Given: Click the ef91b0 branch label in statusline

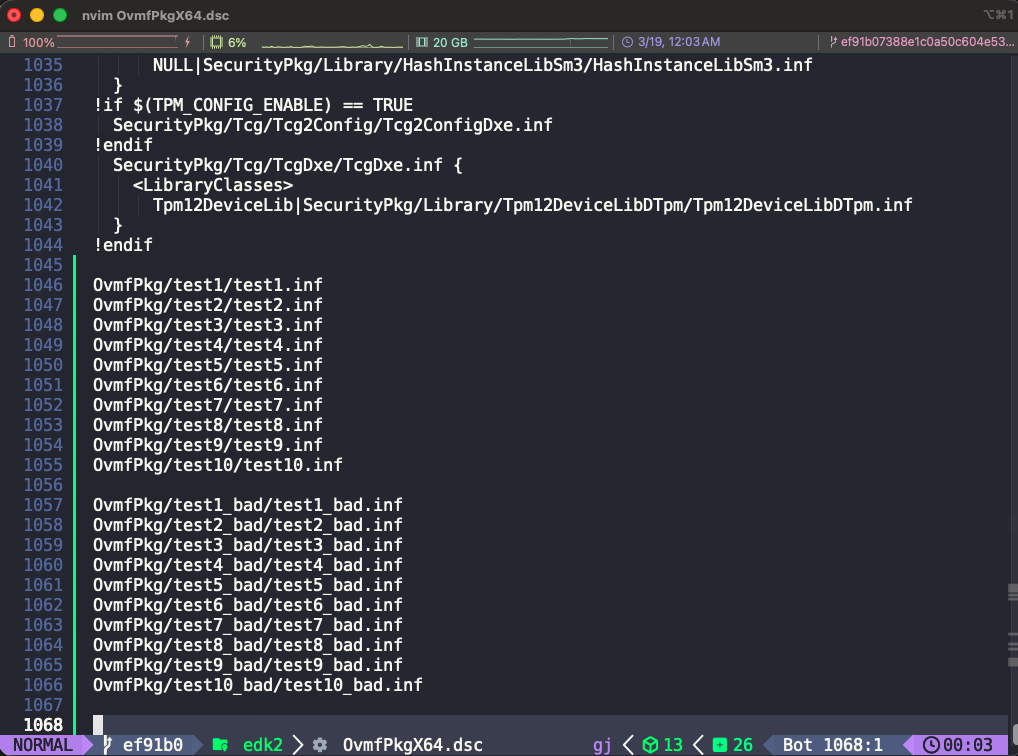Looking at the screenshot, I should tap(152, 745).
